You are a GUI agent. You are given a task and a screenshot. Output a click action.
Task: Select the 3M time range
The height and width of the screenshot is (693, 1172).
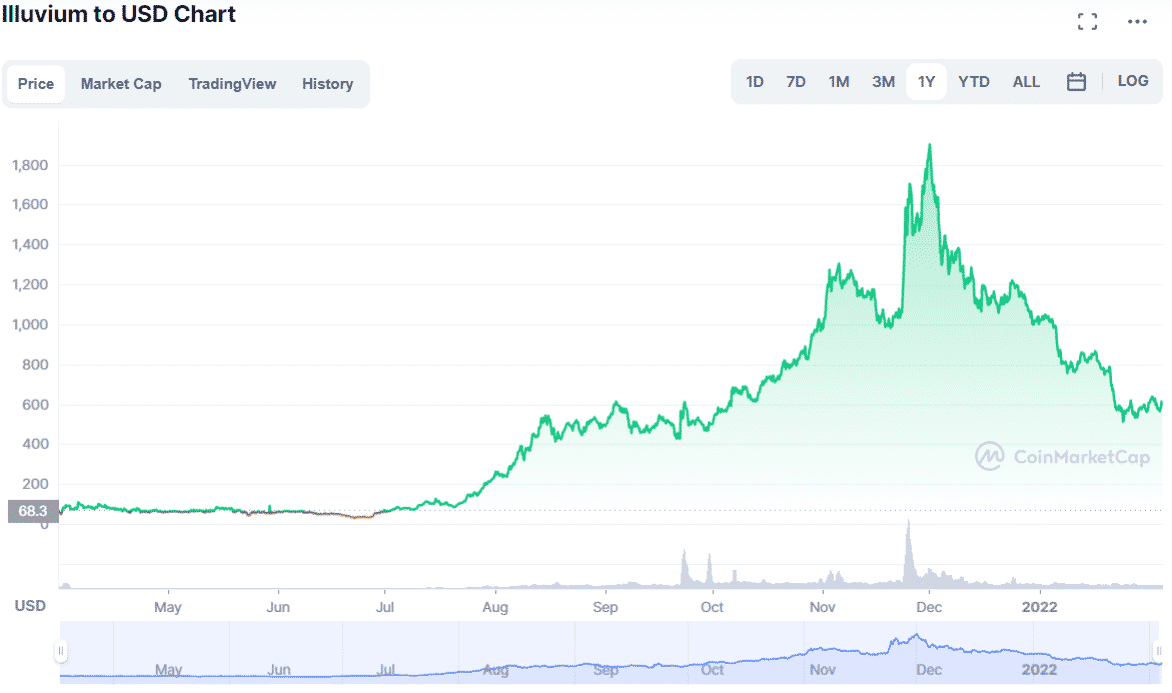tap(883, 81)
